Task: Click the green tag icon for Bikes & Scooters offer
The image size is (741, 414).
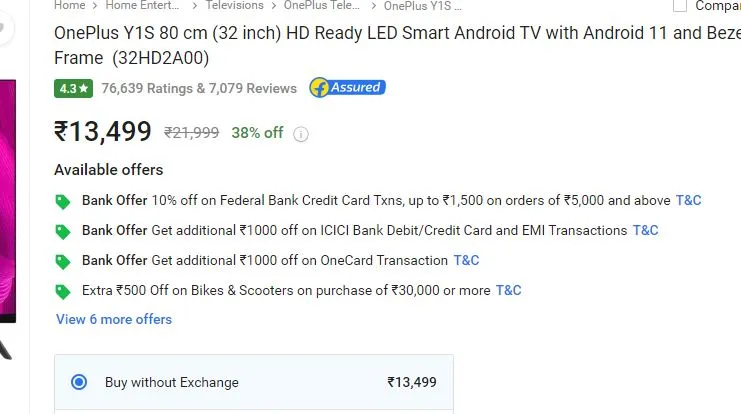Action: point(62,292)
